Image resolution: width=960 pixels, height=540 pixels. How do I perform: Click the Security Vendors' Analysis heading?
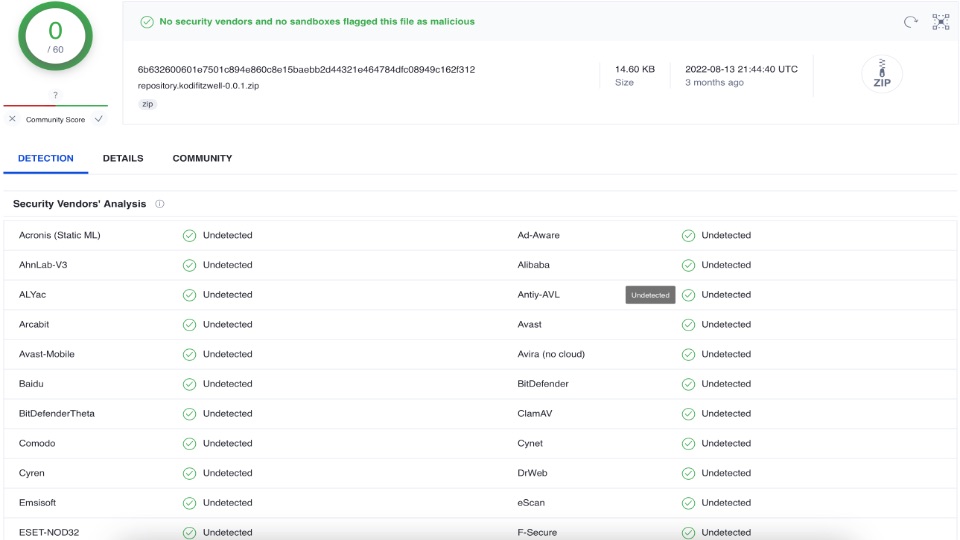80,204
